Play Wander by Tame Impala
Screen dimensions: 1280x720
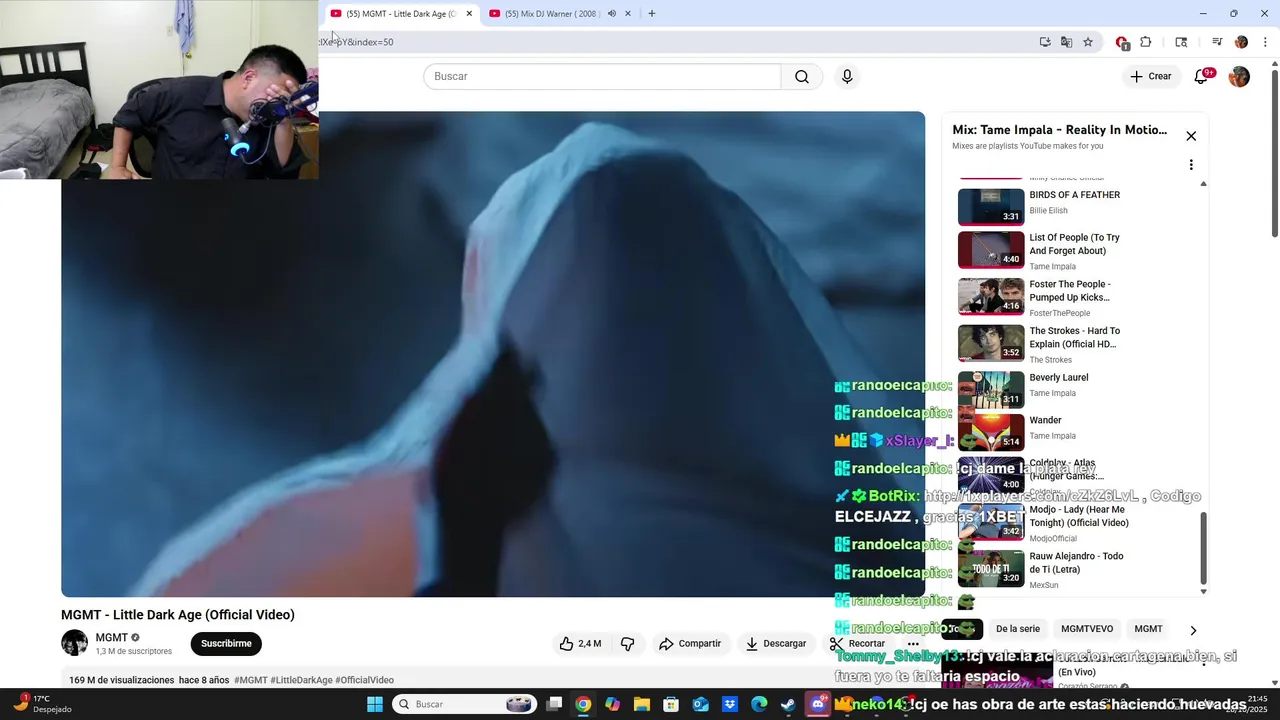coord(1075,431)
